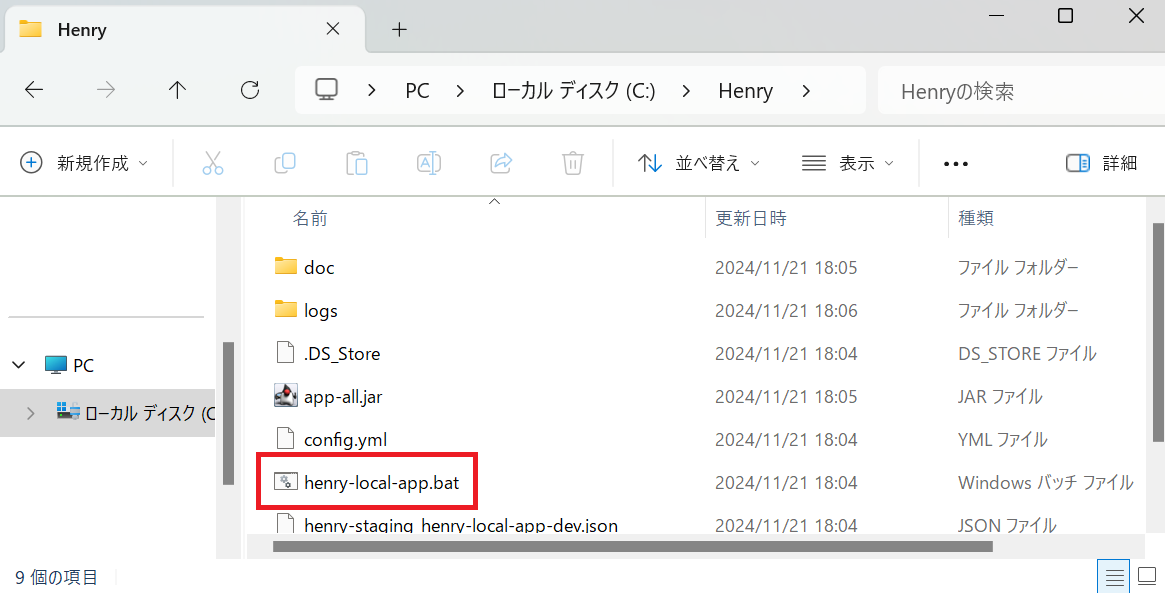This screenshot has height=593, width=1165.
Task: Click the Share icon in toolbar
Action: (501, 163)
